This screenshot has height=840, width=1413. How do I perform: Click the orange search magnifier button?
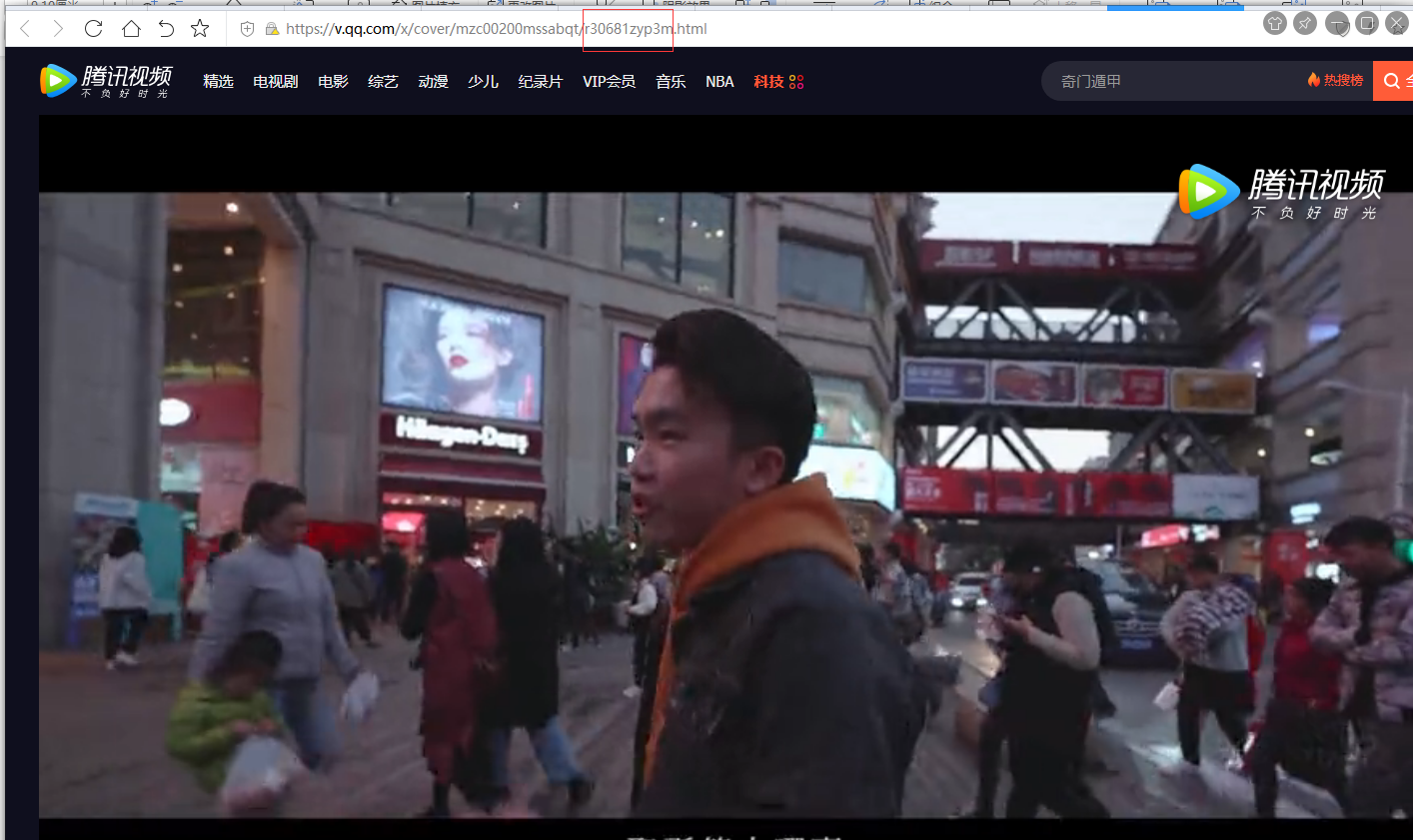pos(1393,81)
